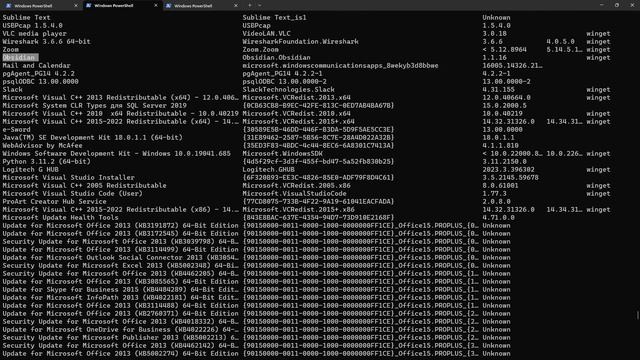640x360 pixels.
Task: Close the first PowerShell tab
Action: coord(76,6)
